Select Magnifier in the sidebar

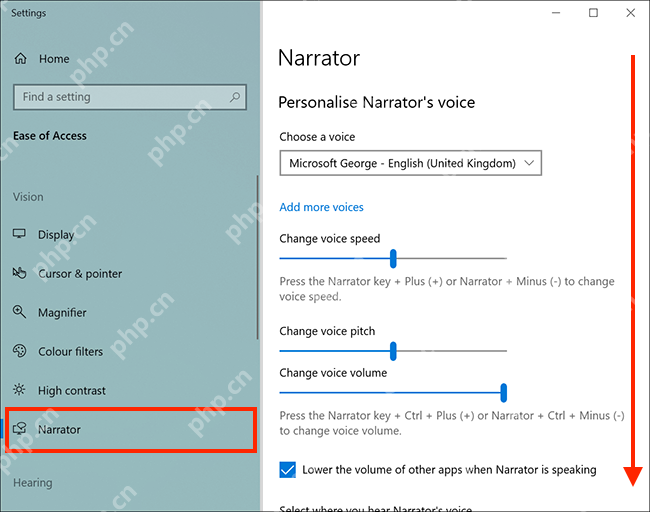tap(62, 313)
